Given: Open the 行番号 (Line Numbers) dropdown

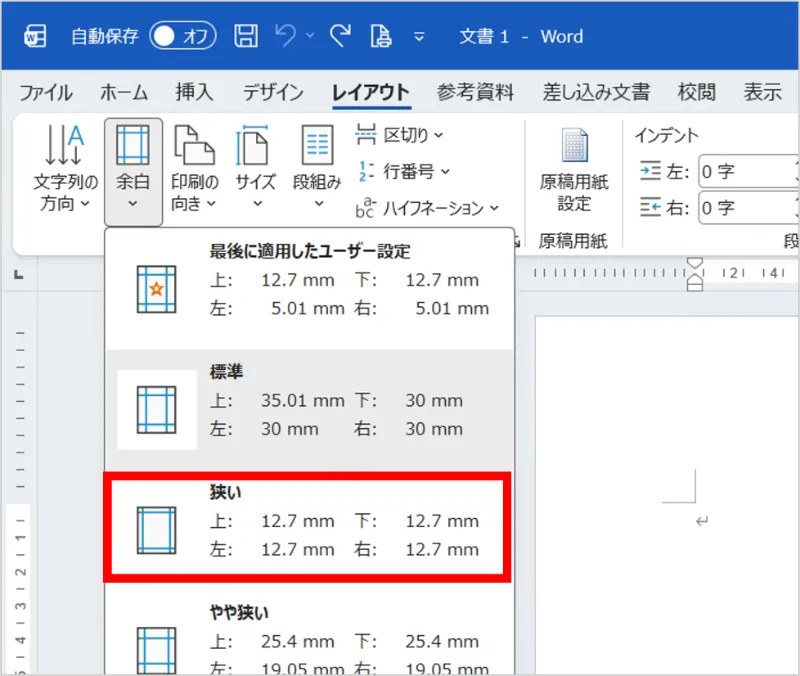Looking at the screenshot, I should (x=403, y=171).
